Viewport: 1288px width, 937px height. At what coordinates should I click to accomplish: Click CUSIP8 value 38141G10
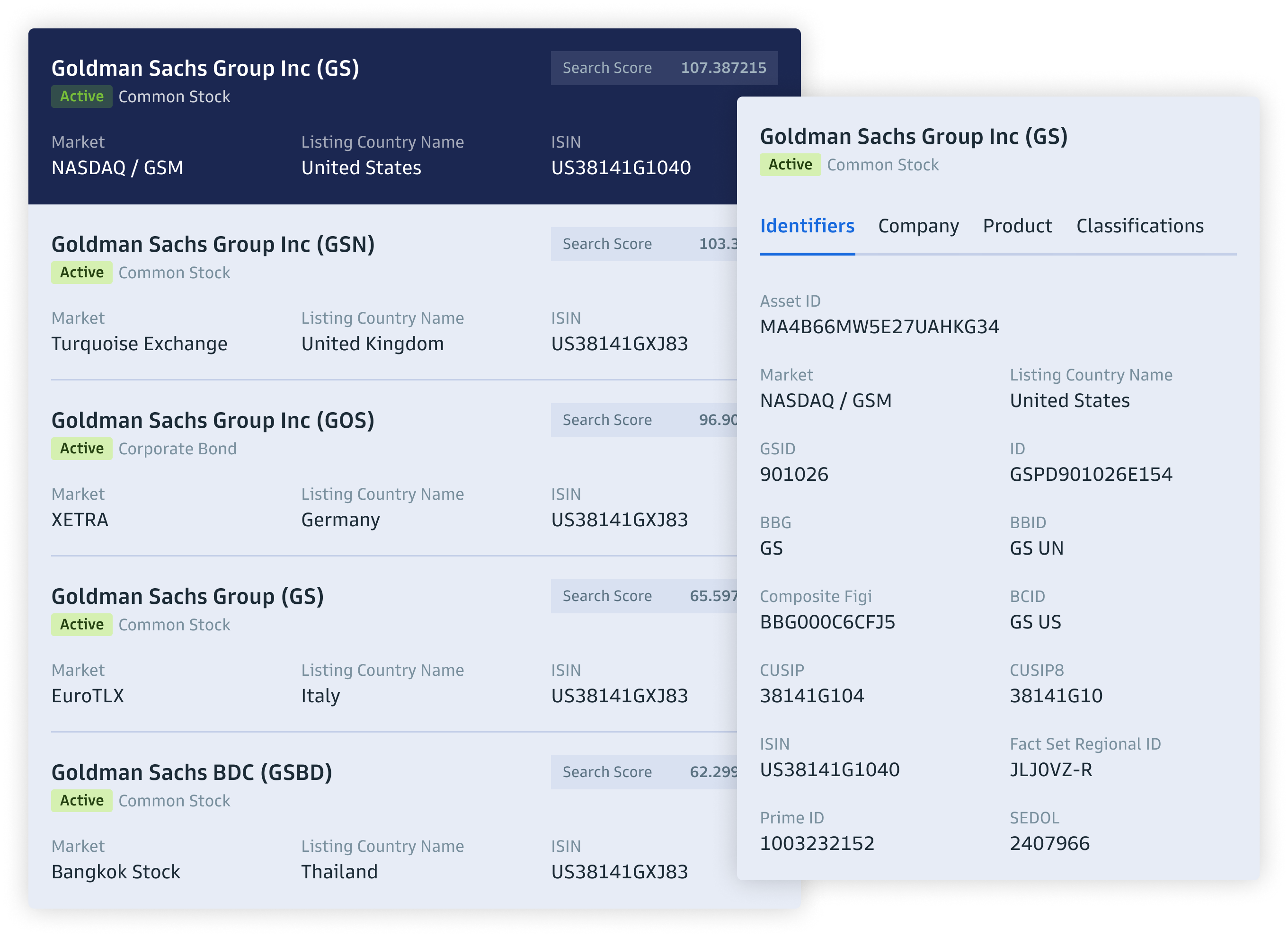click(x=1057, y=696)
